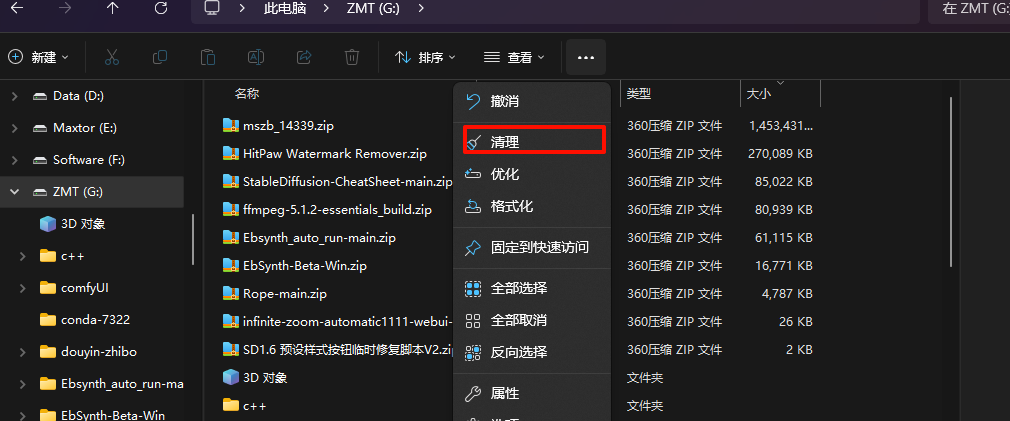The width and height of the screenshot is (1010, 421).
Task: Open the 查看 view dropdown
Action: tap(514, 57)
